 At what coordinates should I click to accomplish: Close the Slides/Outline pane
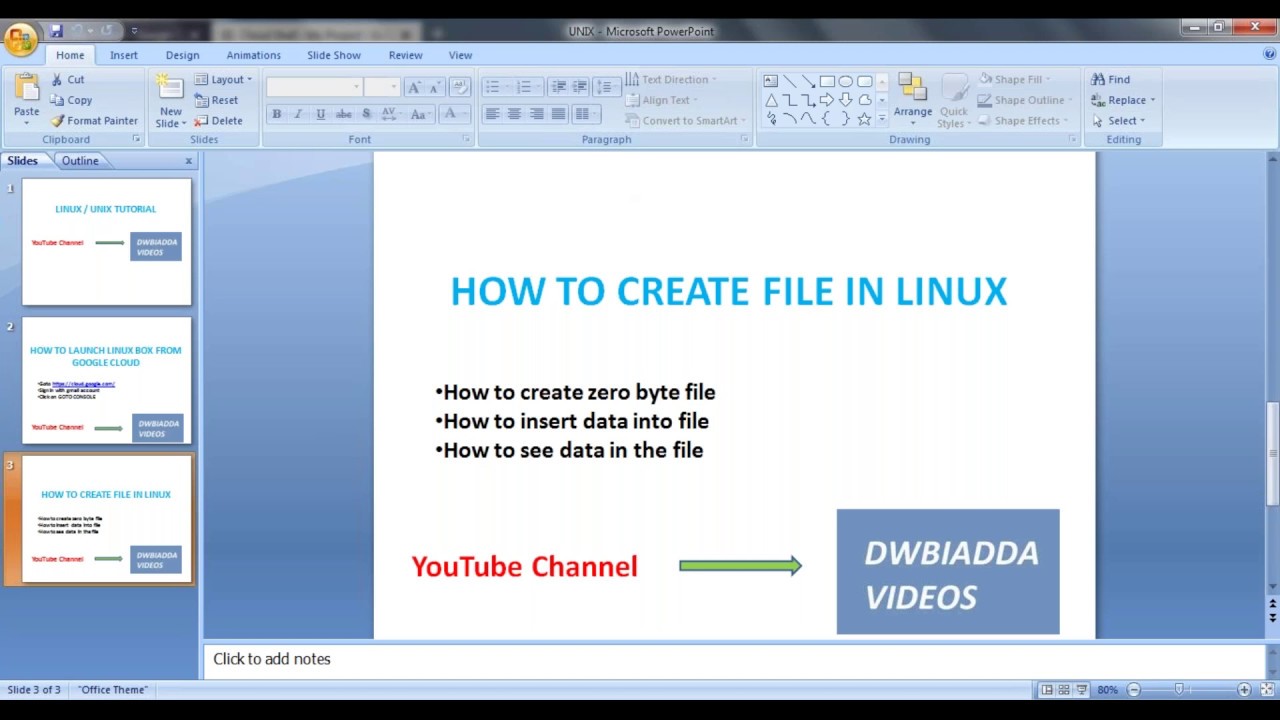click(188, 161)
